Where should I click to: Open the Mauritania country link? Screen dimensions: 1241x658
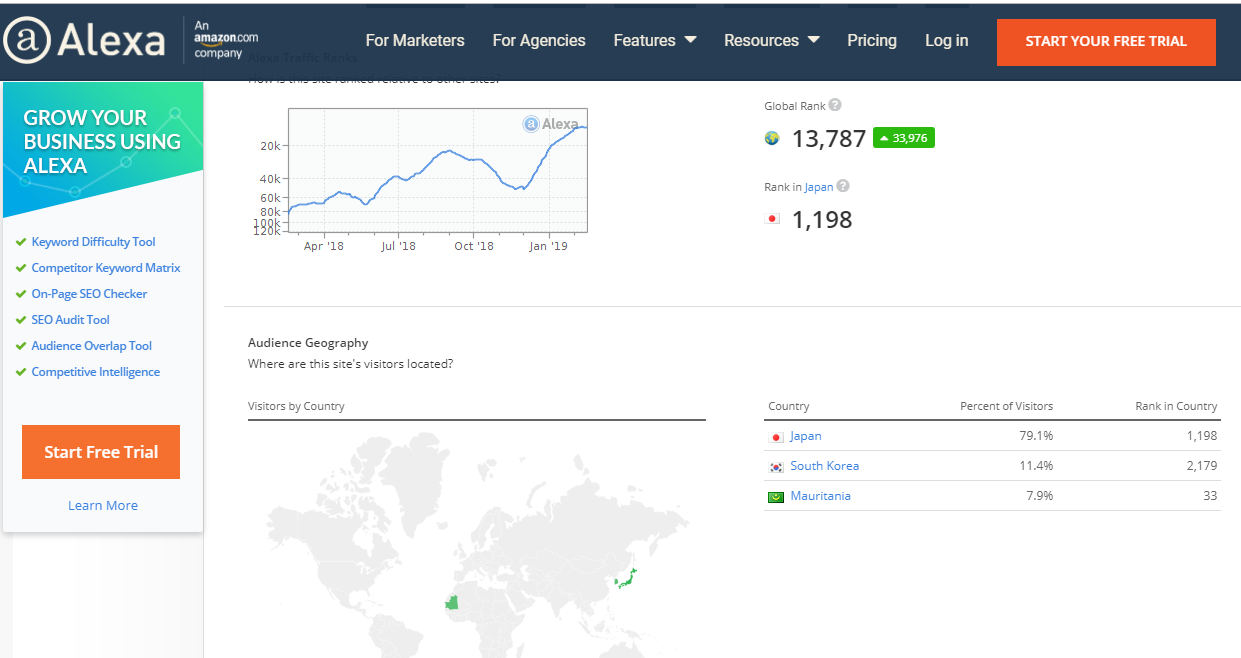tap(820, 496)
